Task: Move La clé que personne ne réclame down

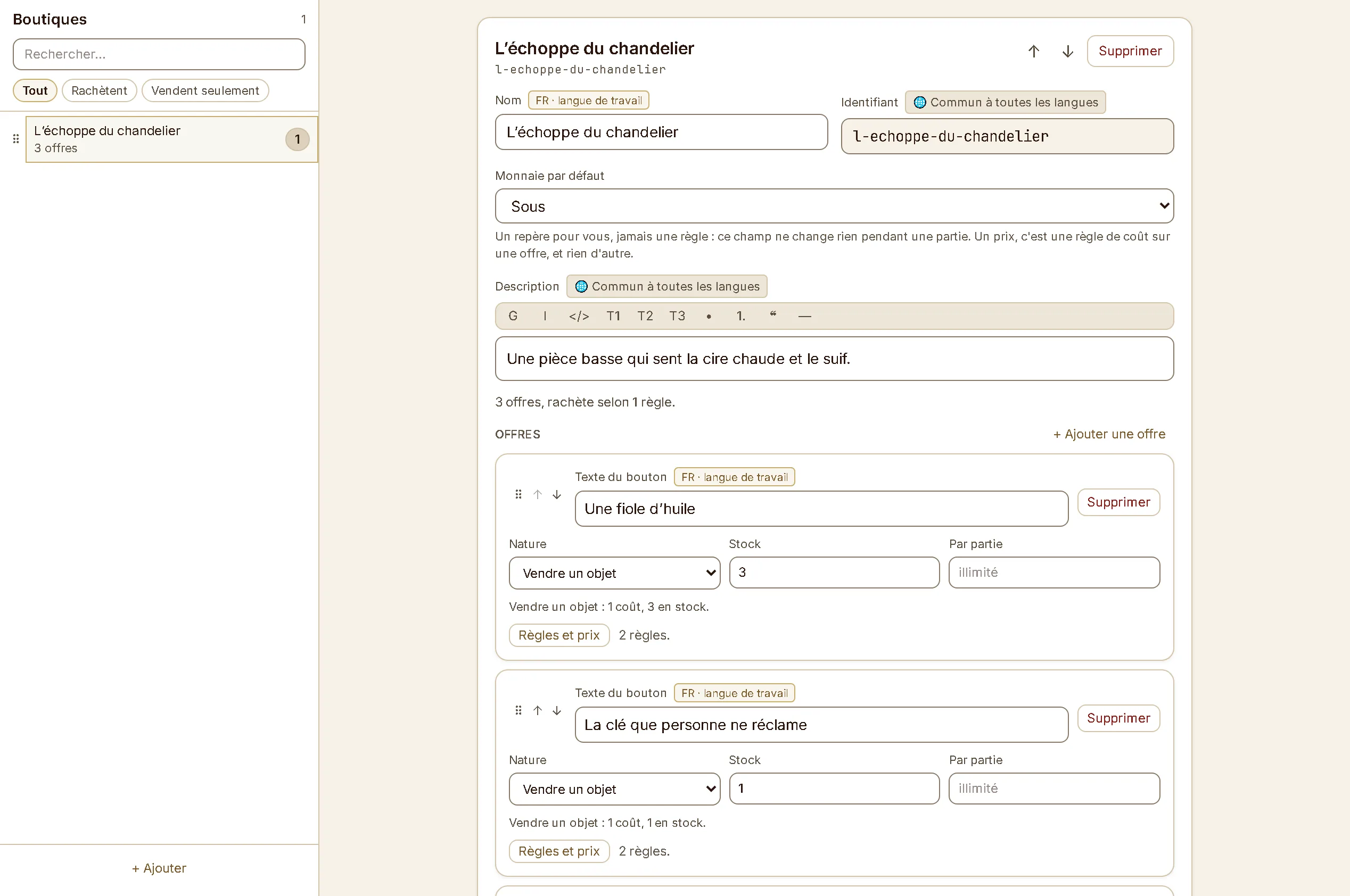Action: point(557,710)
